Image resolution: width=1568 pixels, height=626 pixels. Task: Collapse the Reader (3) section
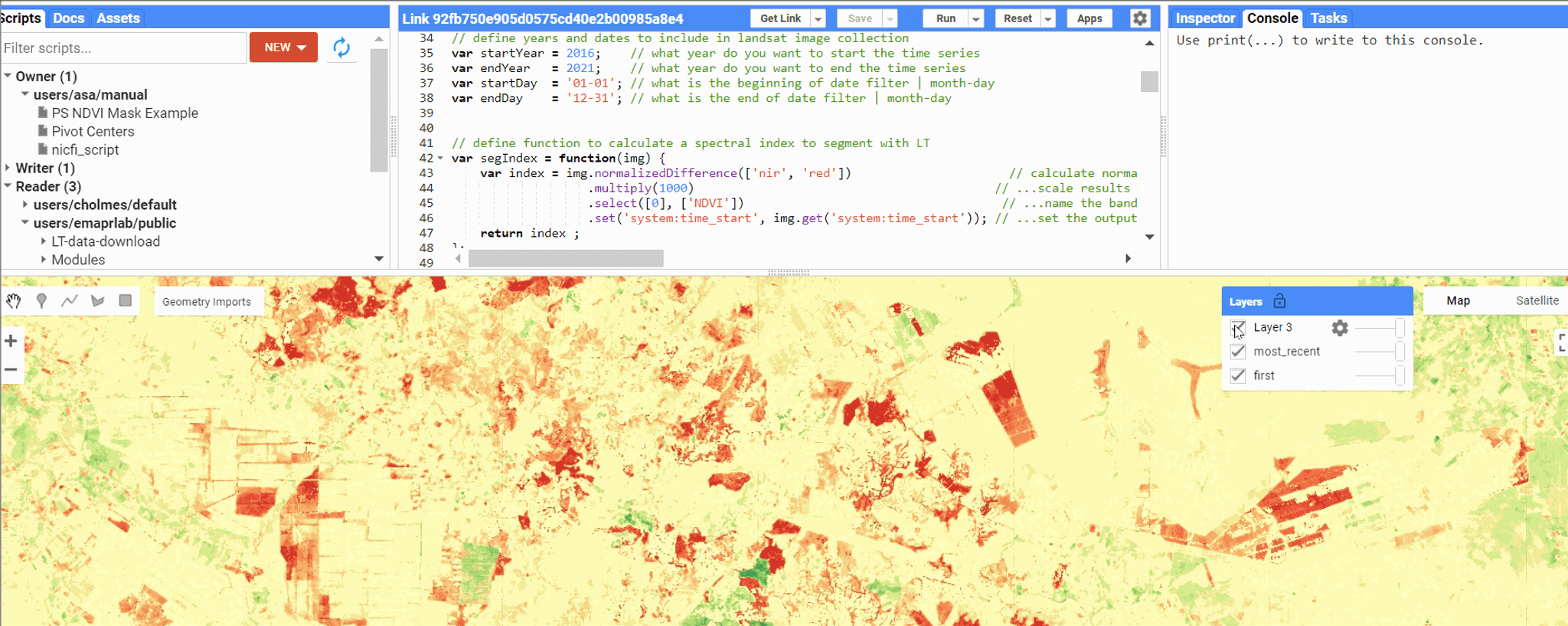click(x=8, y=186)
